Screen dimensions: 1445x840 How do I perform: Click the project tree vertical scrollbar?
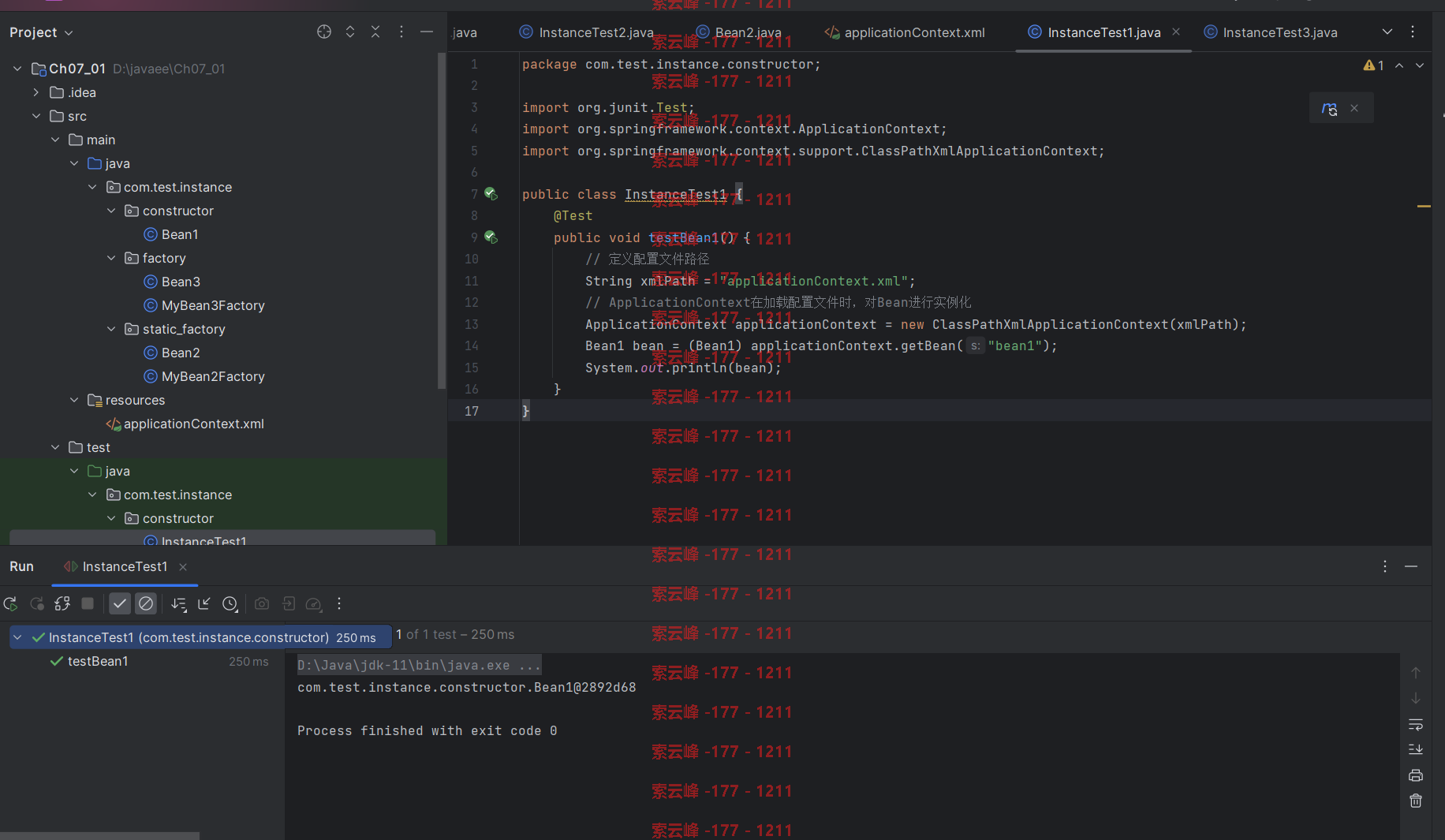[x=442, y=221]
